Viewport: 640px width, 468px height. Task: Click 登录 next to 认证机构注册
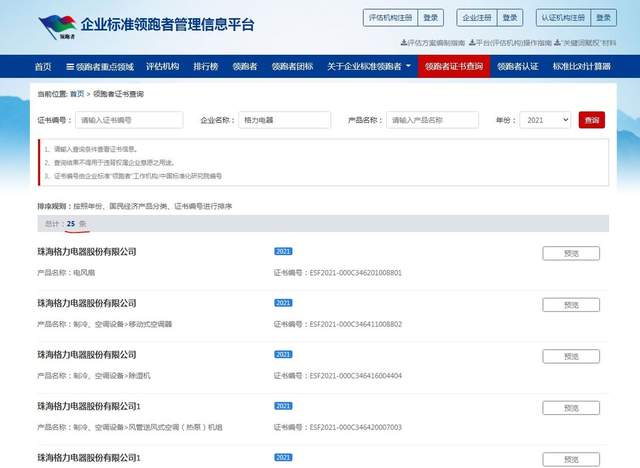point(603,18)
